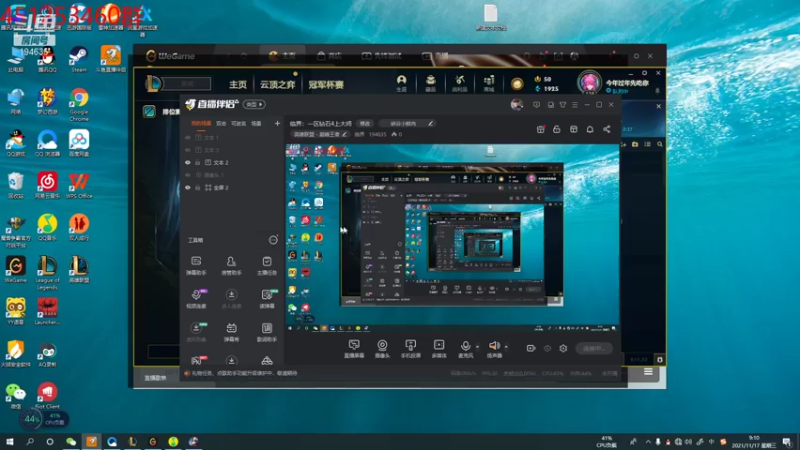Mute the microphone 麦克风 icon
This screenshot has height=450, width=800.
coord(465,346)
